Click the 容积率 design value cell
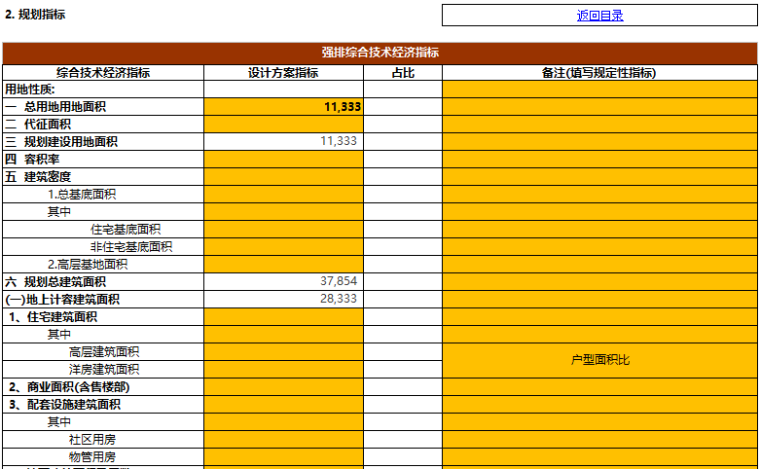 click(283, 159)
